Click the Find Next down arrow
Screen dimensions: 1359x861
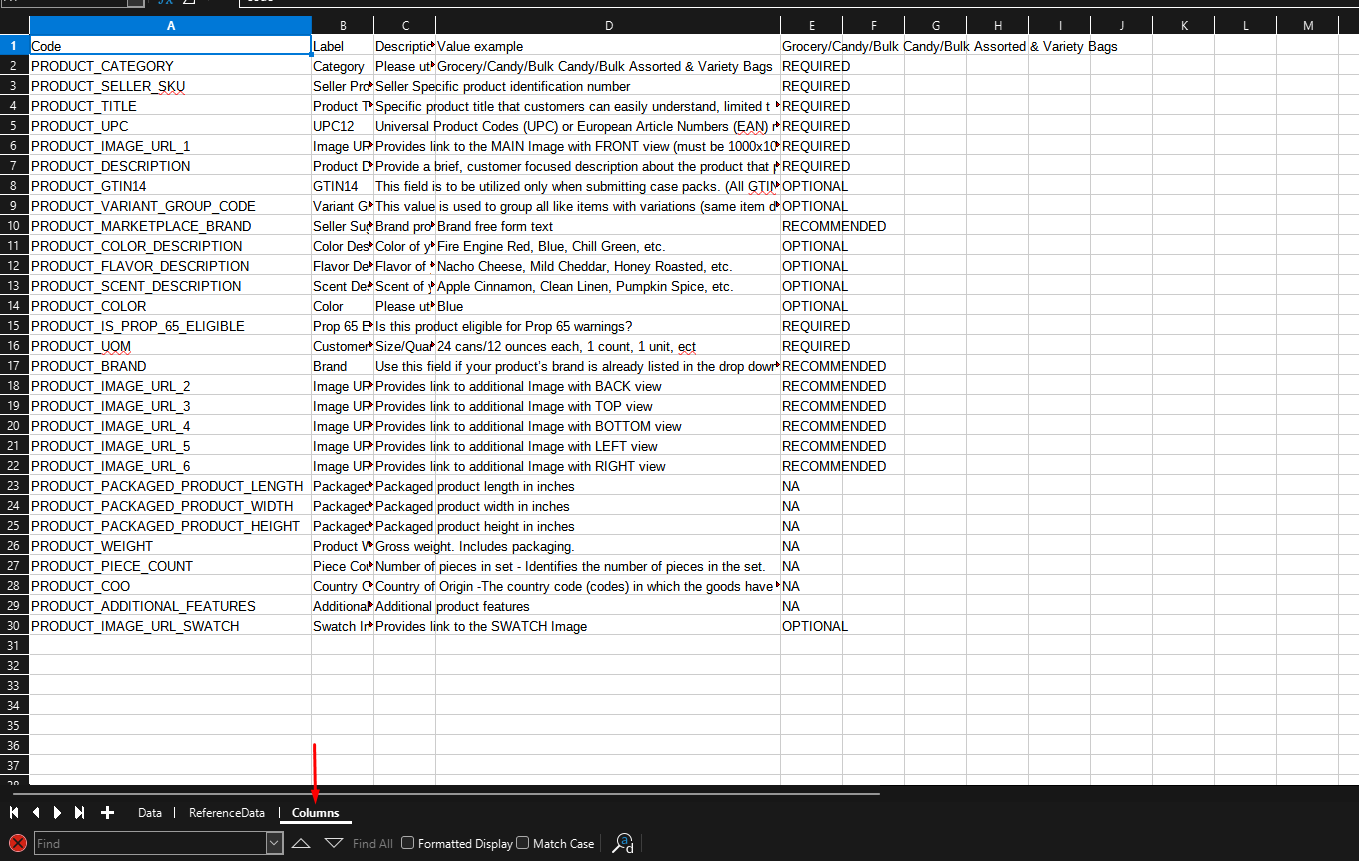(x=334, y=843)
